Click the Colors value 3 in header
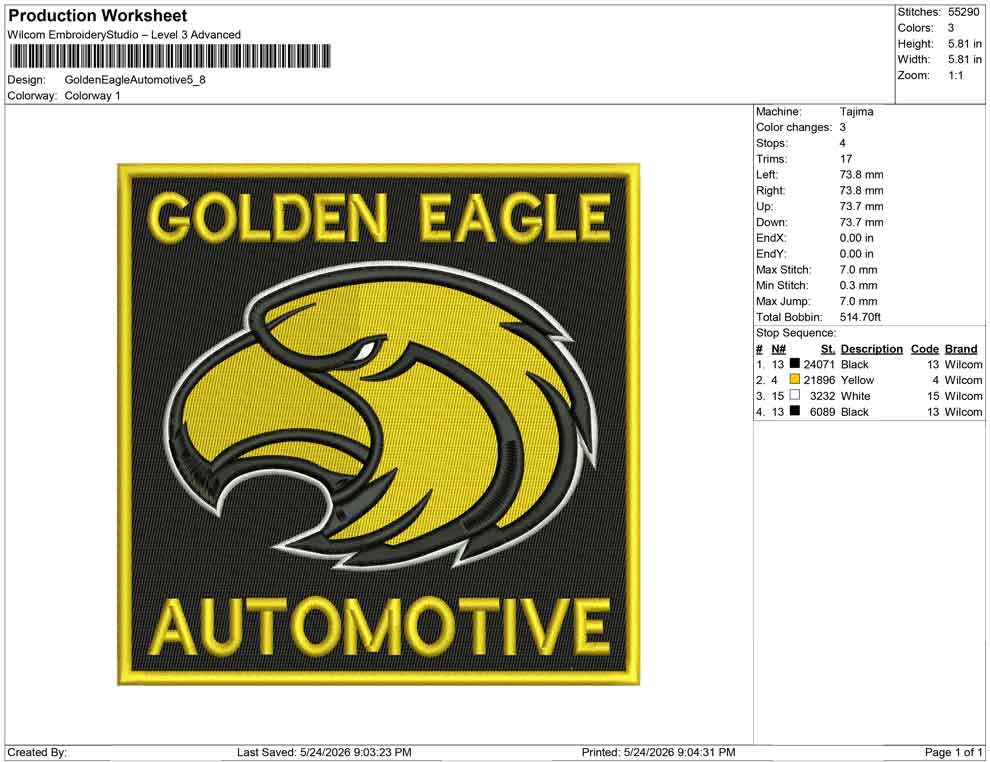The height and width of the screenshot is (762, 990). point(951,28)
